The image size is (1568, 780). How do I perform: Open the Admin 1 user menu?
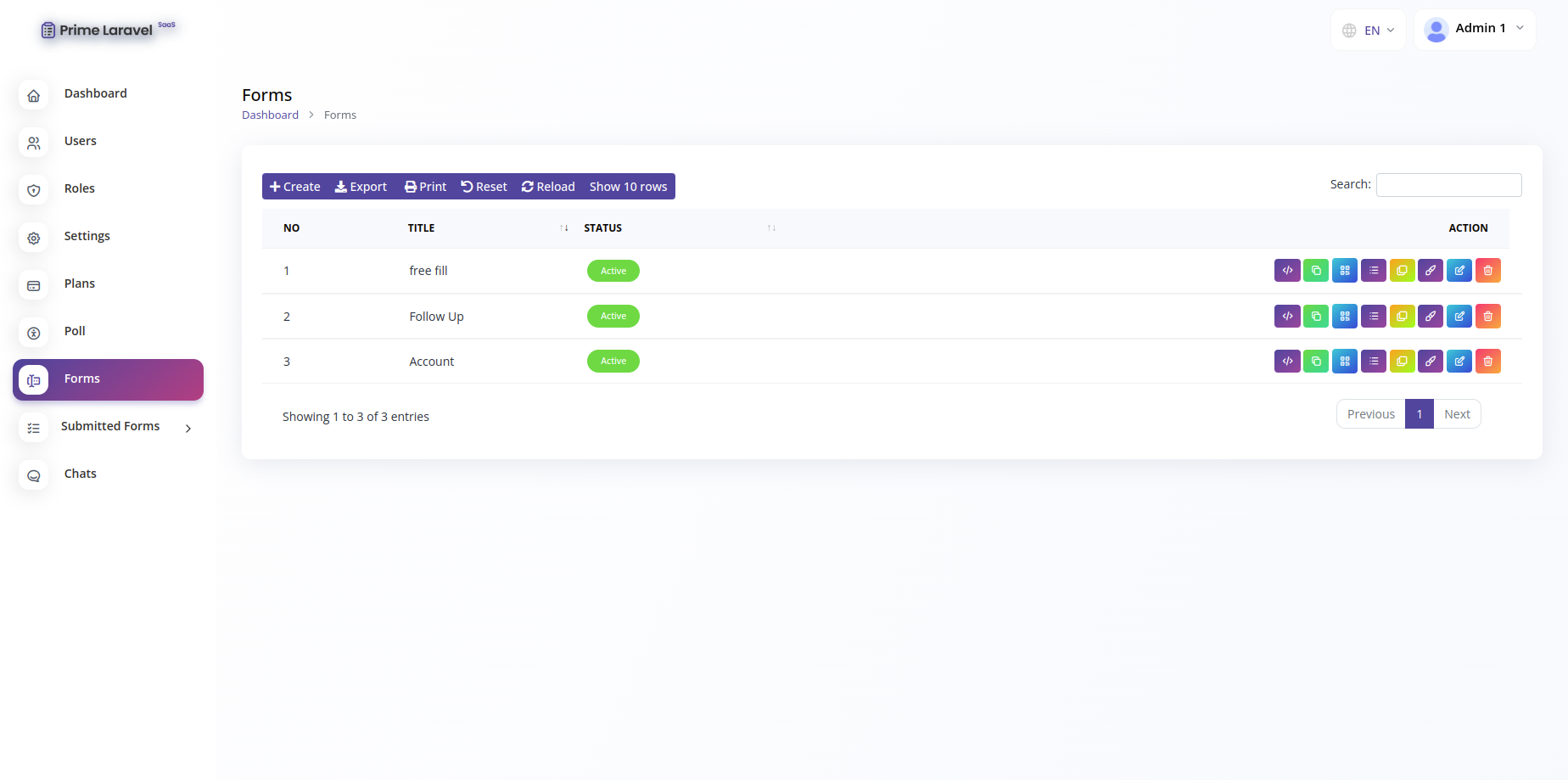(x=1475, y=29)
